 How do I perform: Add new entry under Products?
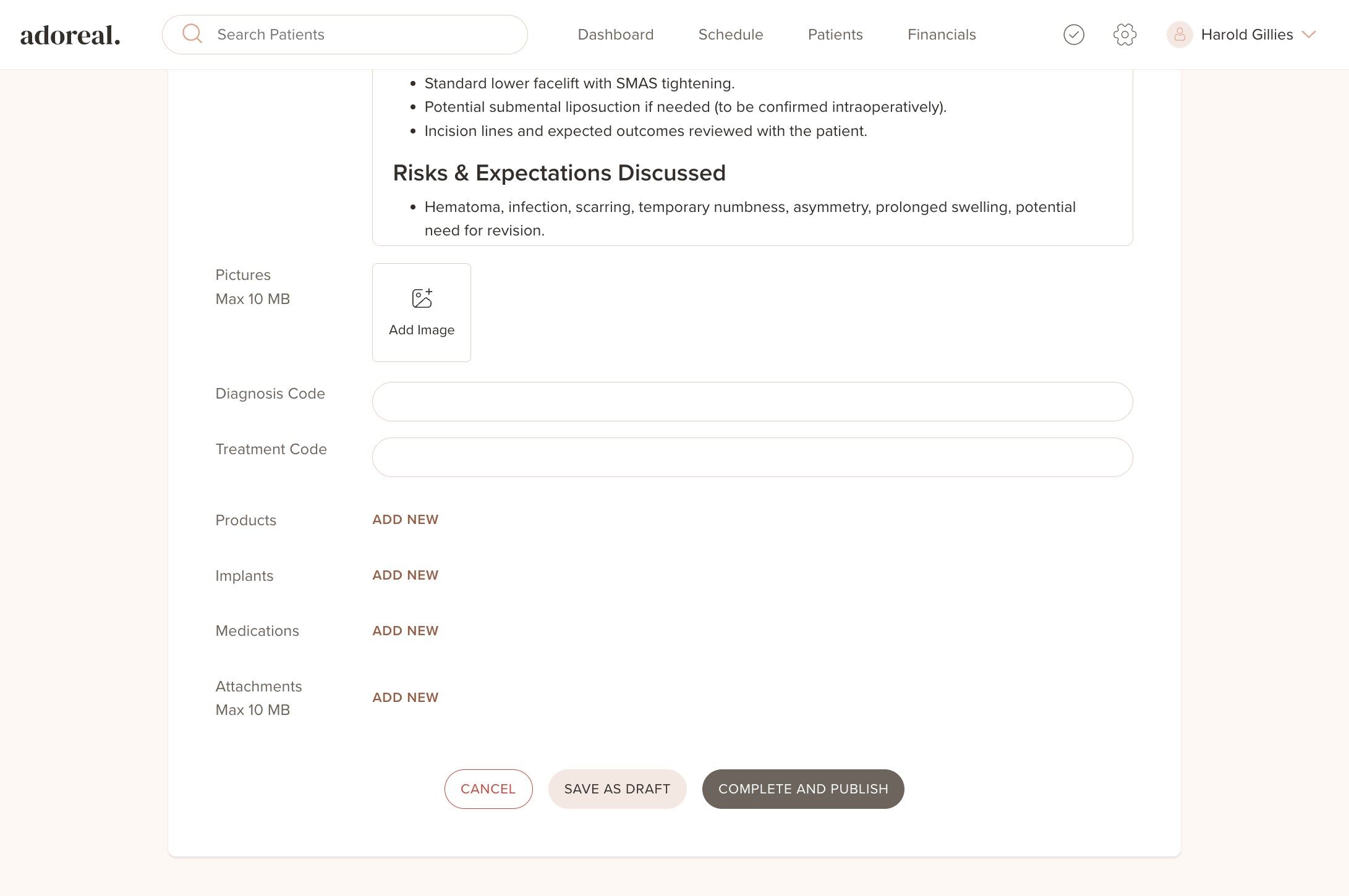[405, 520]
